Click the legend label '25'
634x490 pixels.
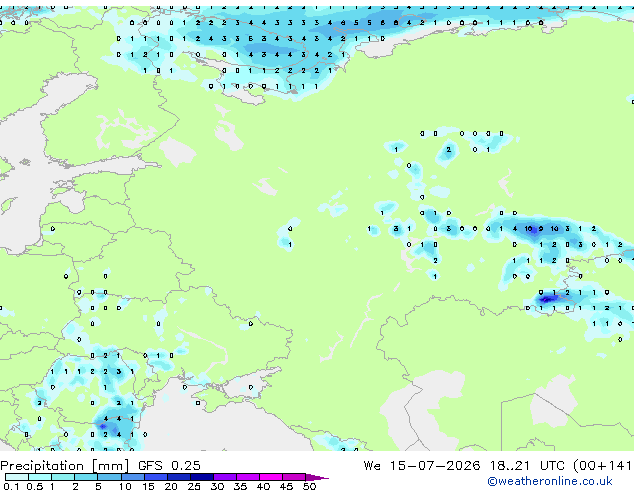(194, 486)
